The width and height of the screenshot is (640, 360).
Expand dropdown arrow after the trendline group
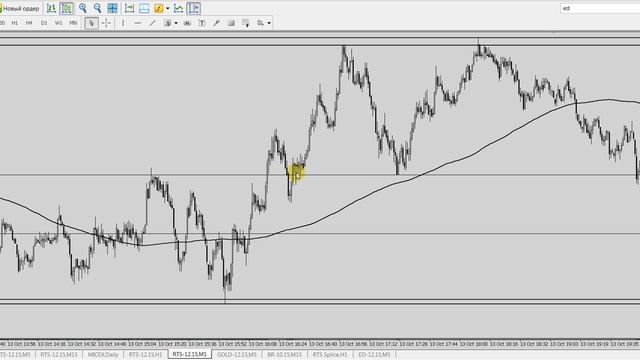[176, 23]
